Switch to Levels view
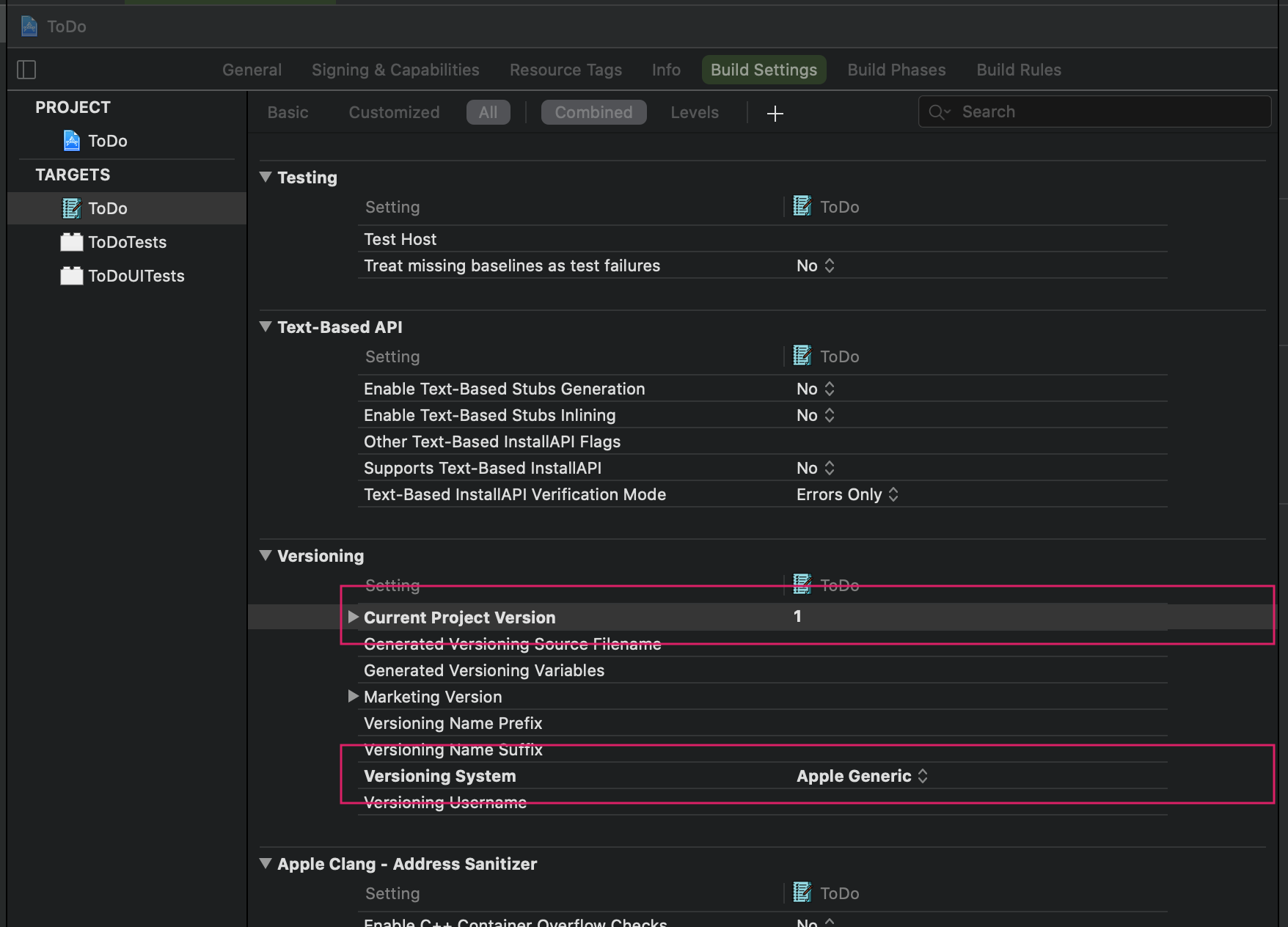The height and width of the screenshot is (927, 1288). click(x=694, y=112)
